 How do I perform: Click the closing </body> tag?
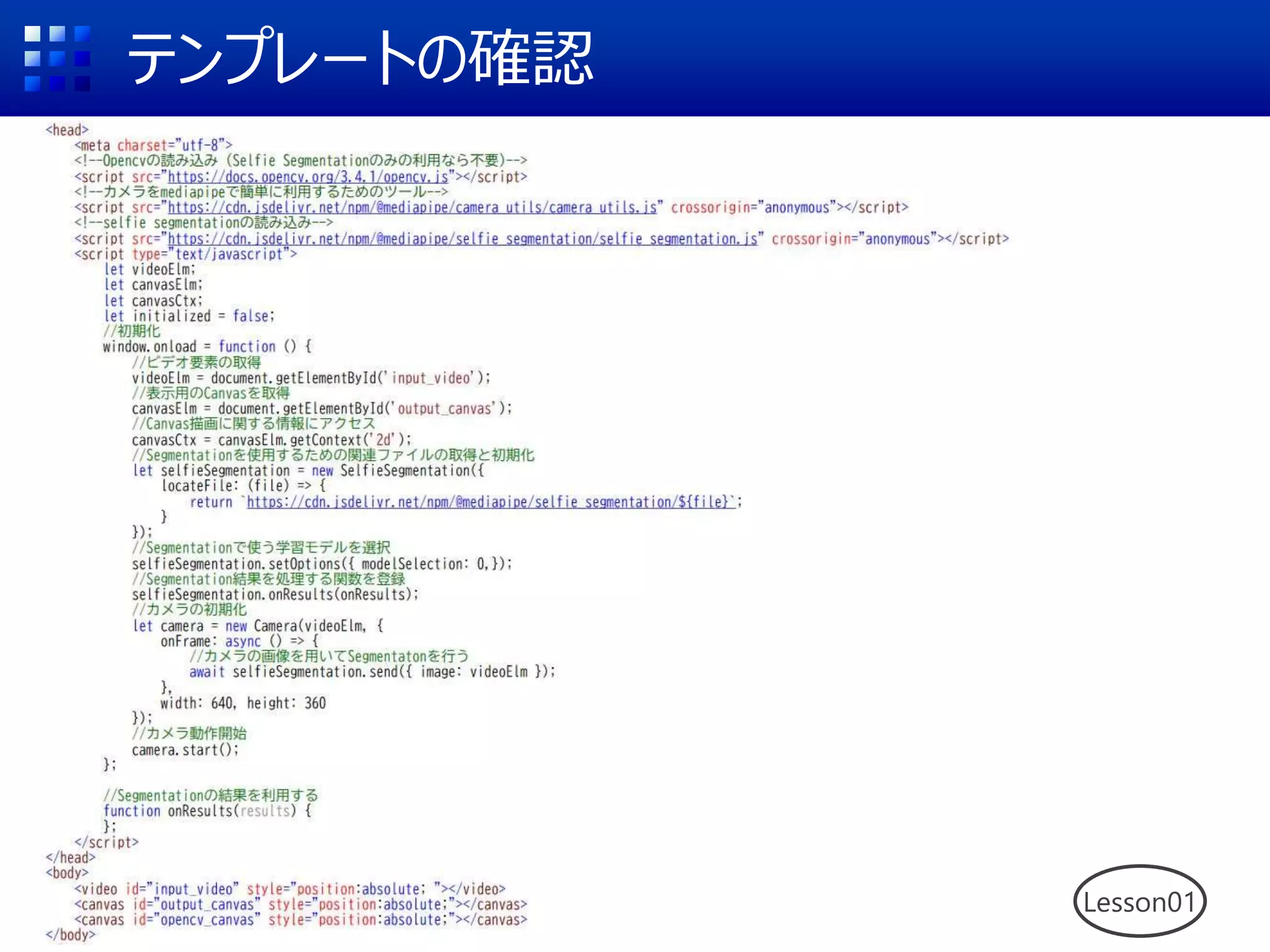[x=71, y=935]
